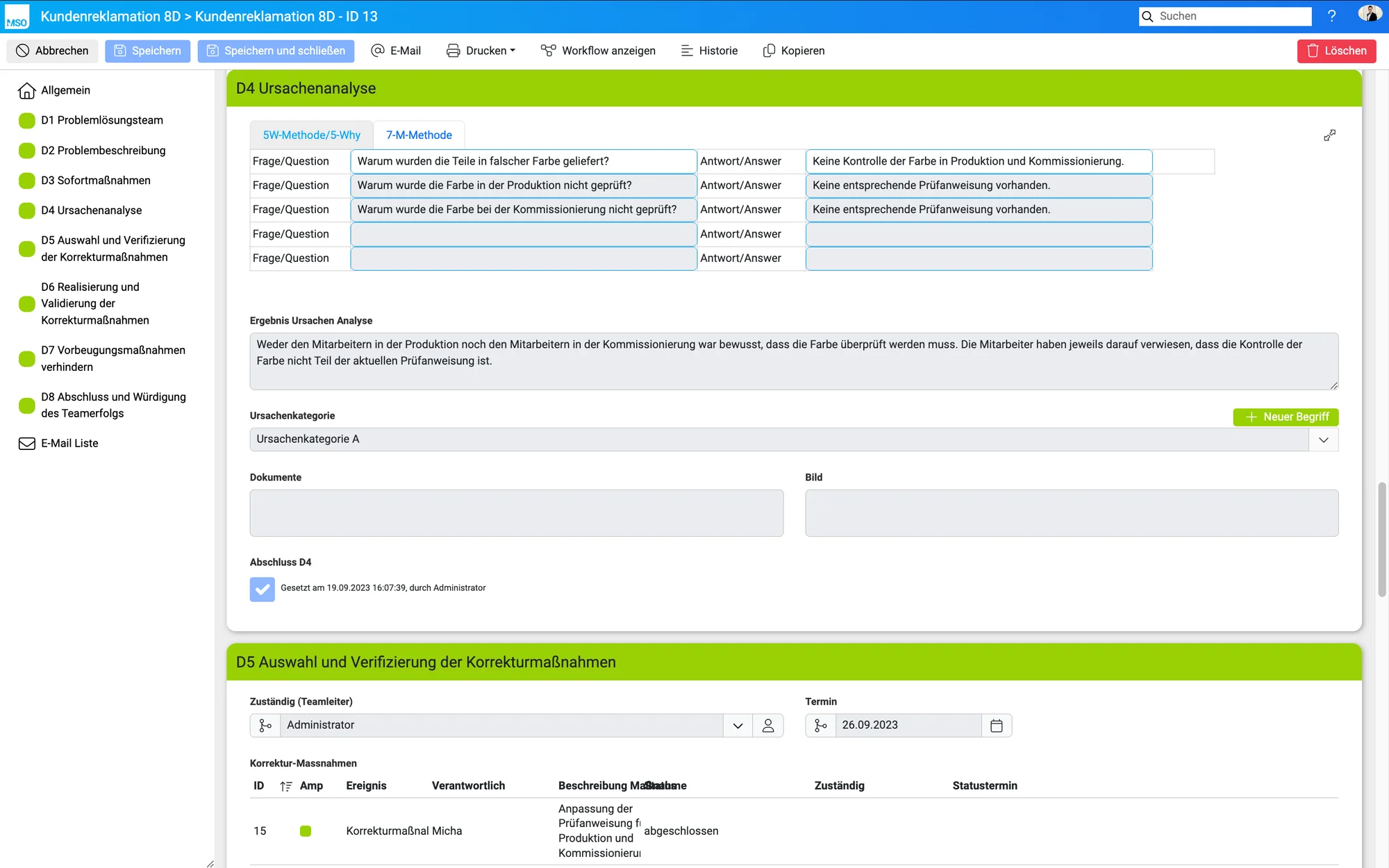Click question about Kommissionierung nicht geprüft

pyautogui.click(x=524, y=210)
